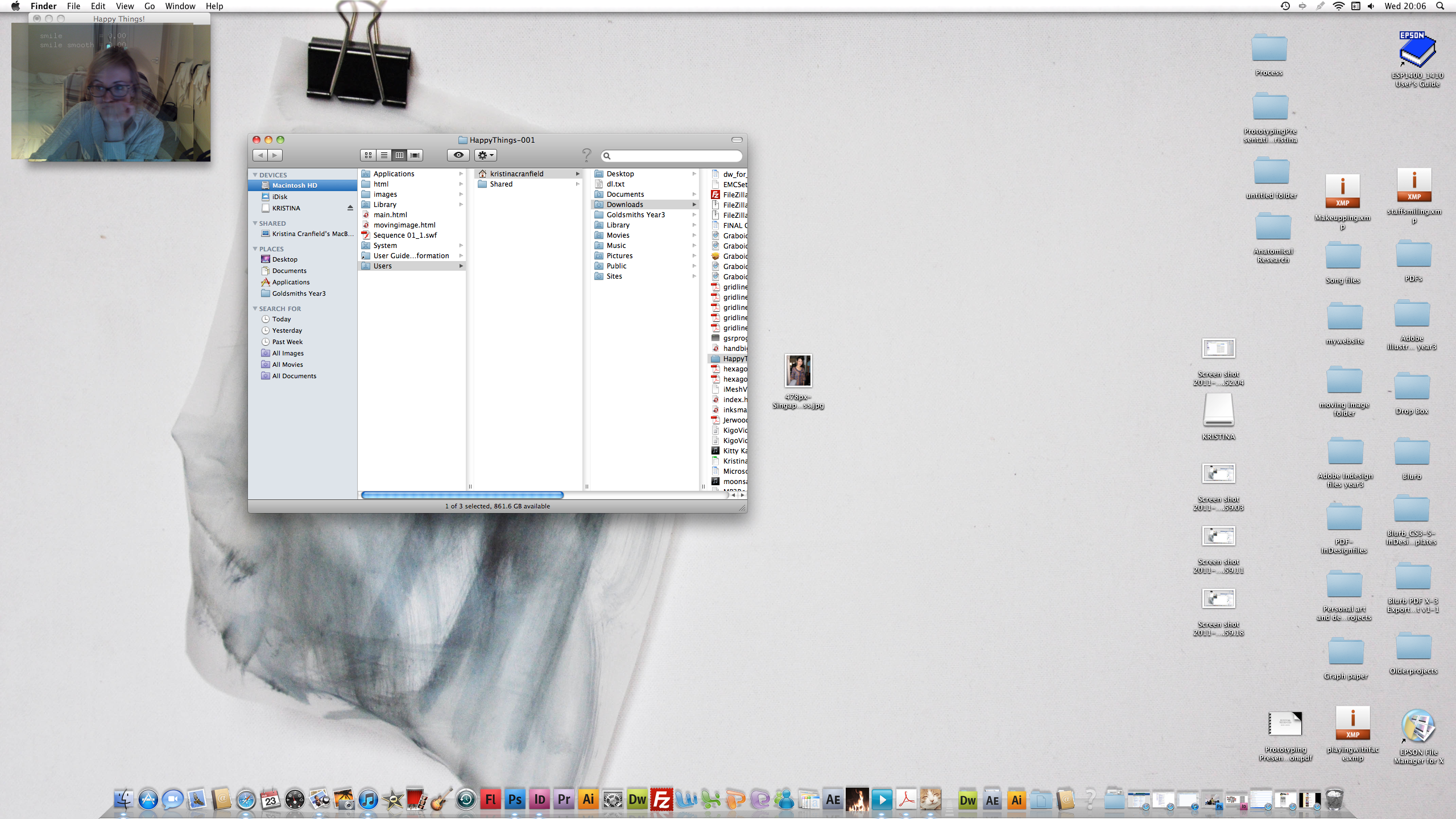
Task: Open the Go menu
Action: pyautogui.click(x=150, y=6)
